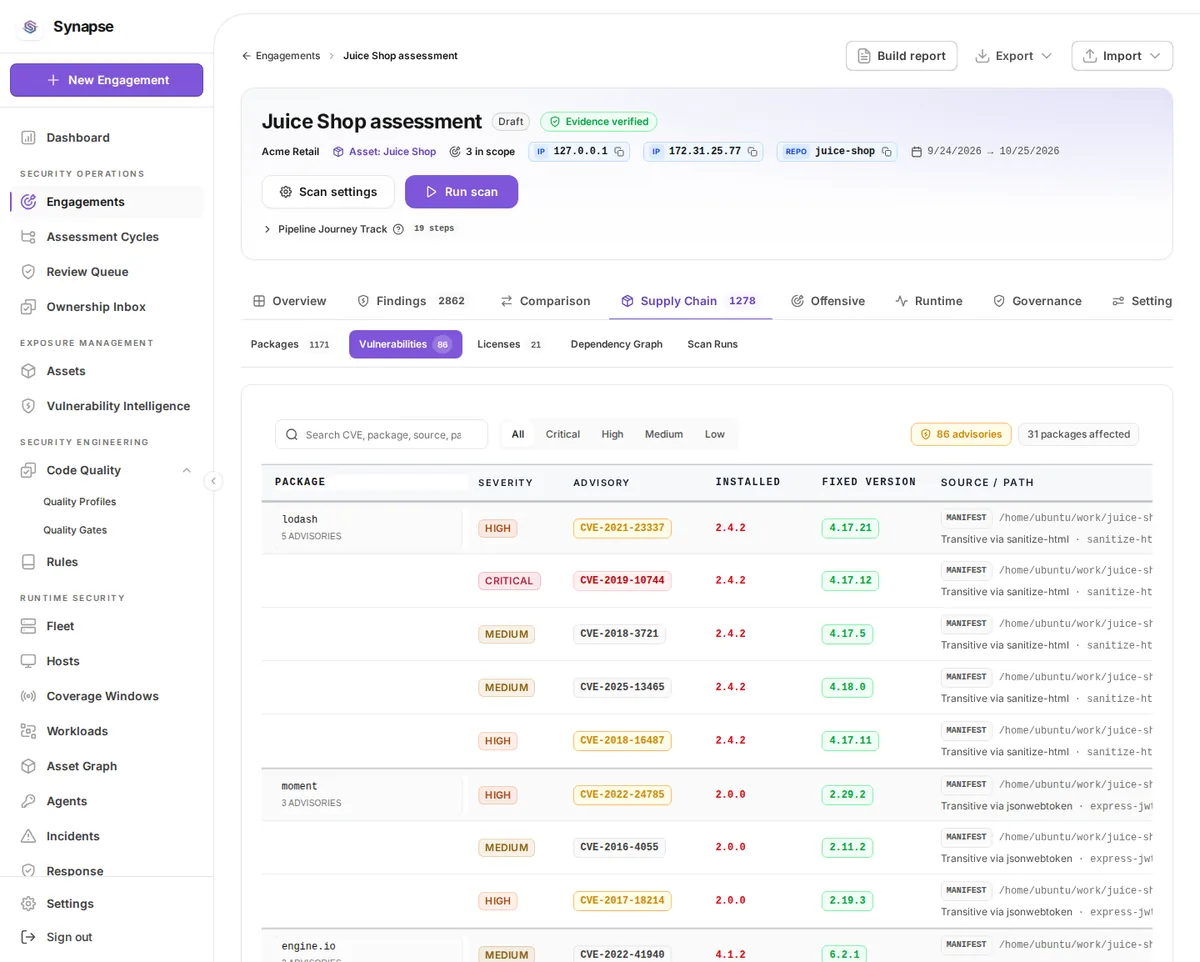Go to Assessment Cycles

click(x=106, y=236)
